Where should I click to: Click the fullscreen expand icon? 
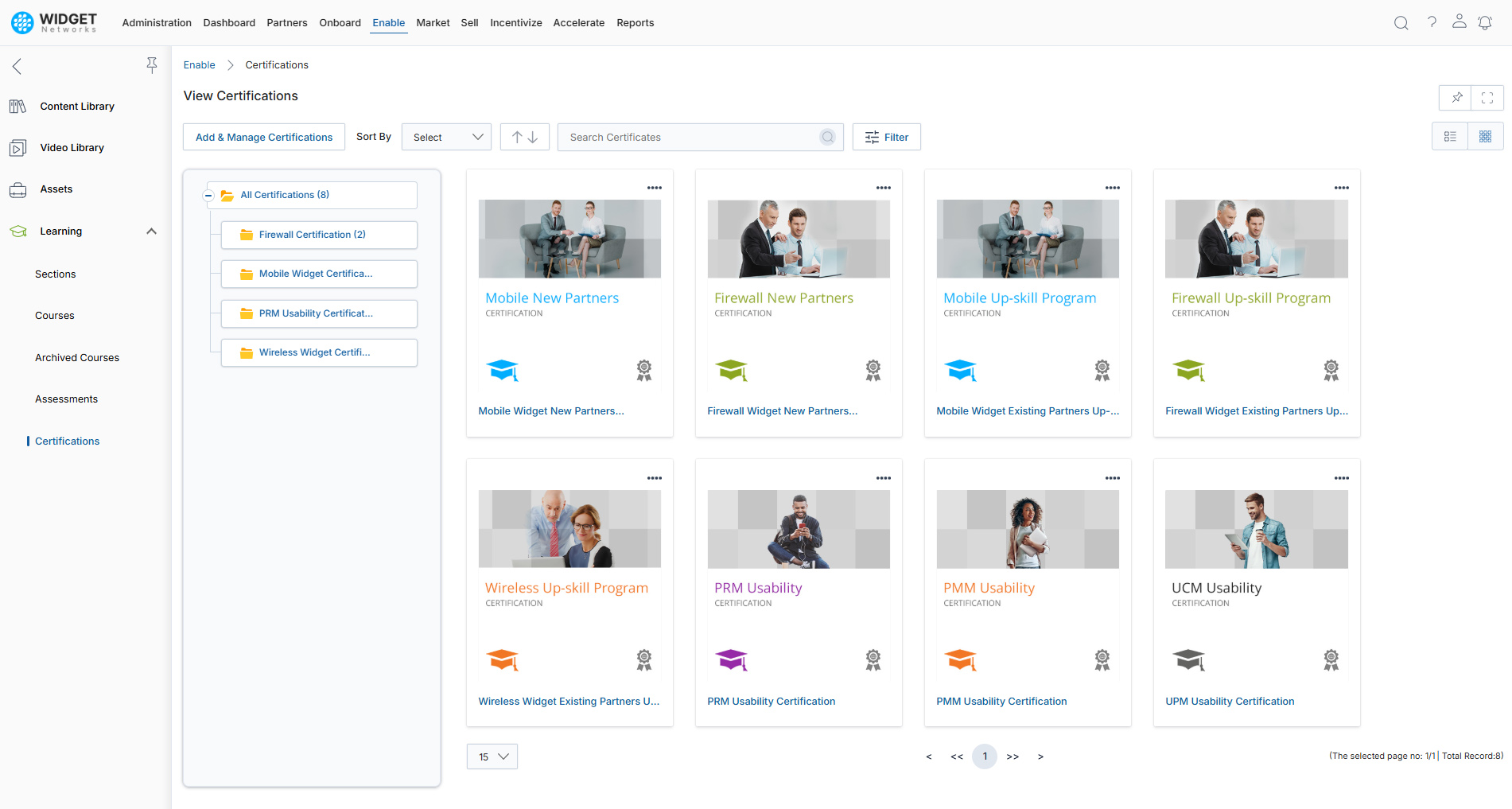[1487, 98]
